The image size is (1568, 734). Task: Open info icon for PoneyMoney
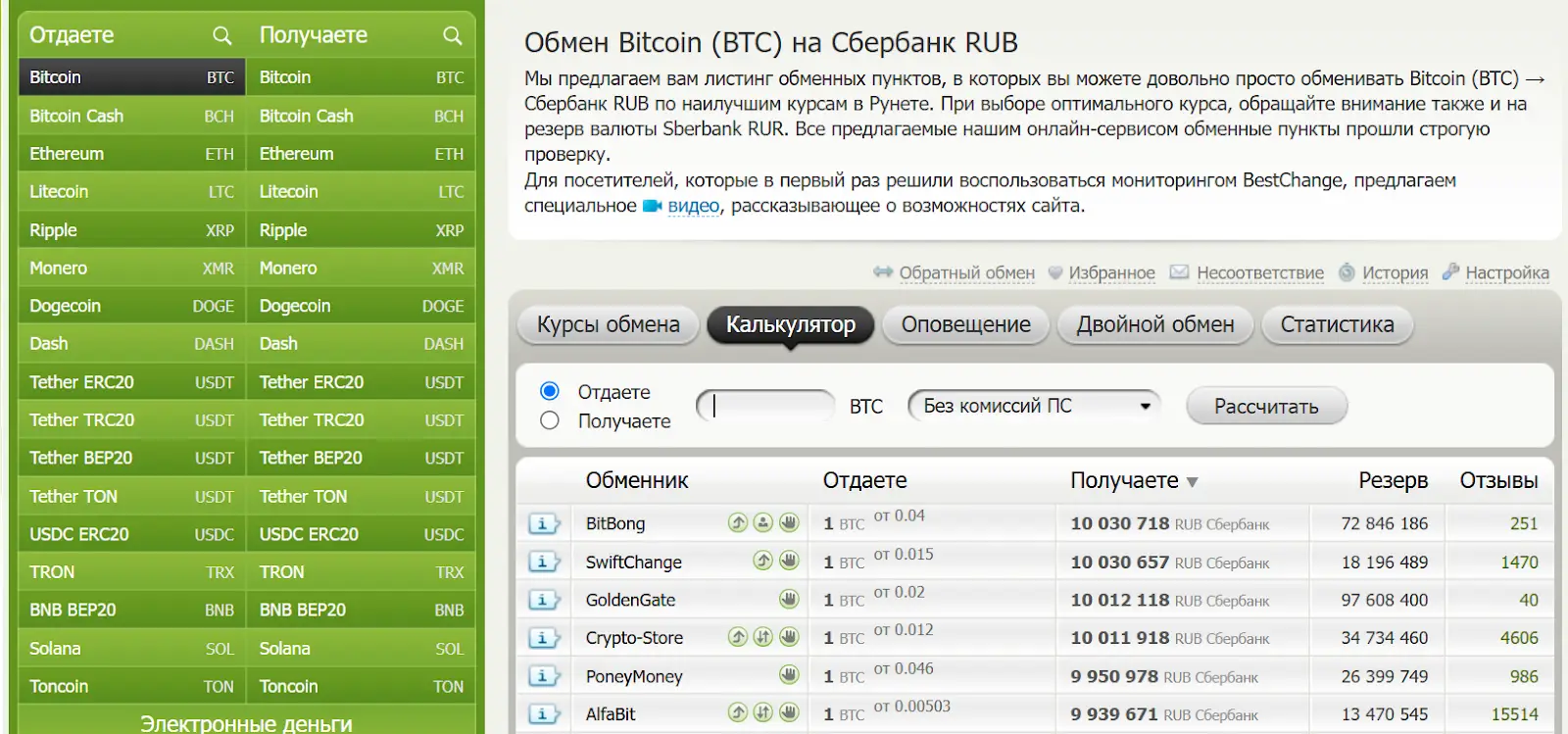point(543,676)
